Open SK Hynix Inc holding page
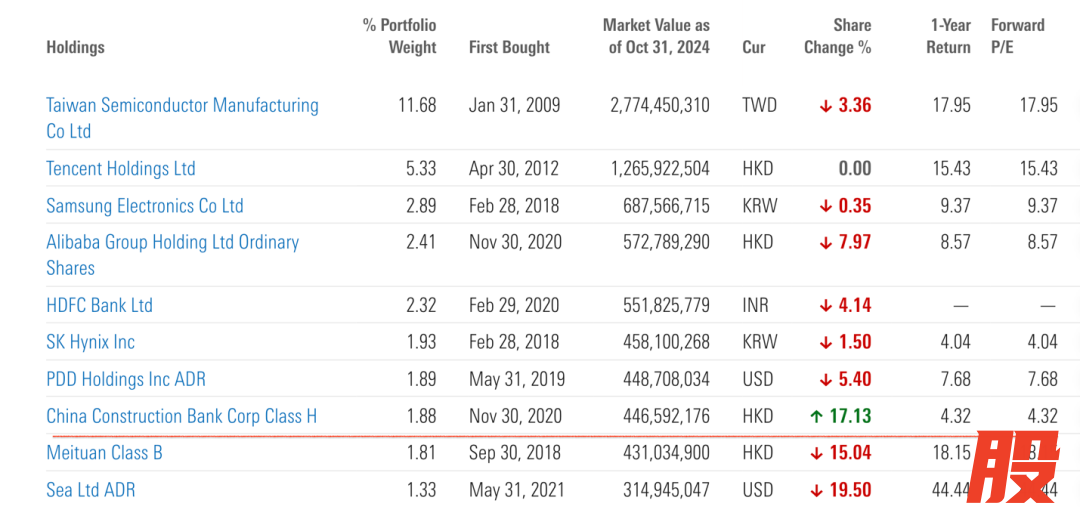Viewport: 1080px width, 522px height. [x=90, y=342]
